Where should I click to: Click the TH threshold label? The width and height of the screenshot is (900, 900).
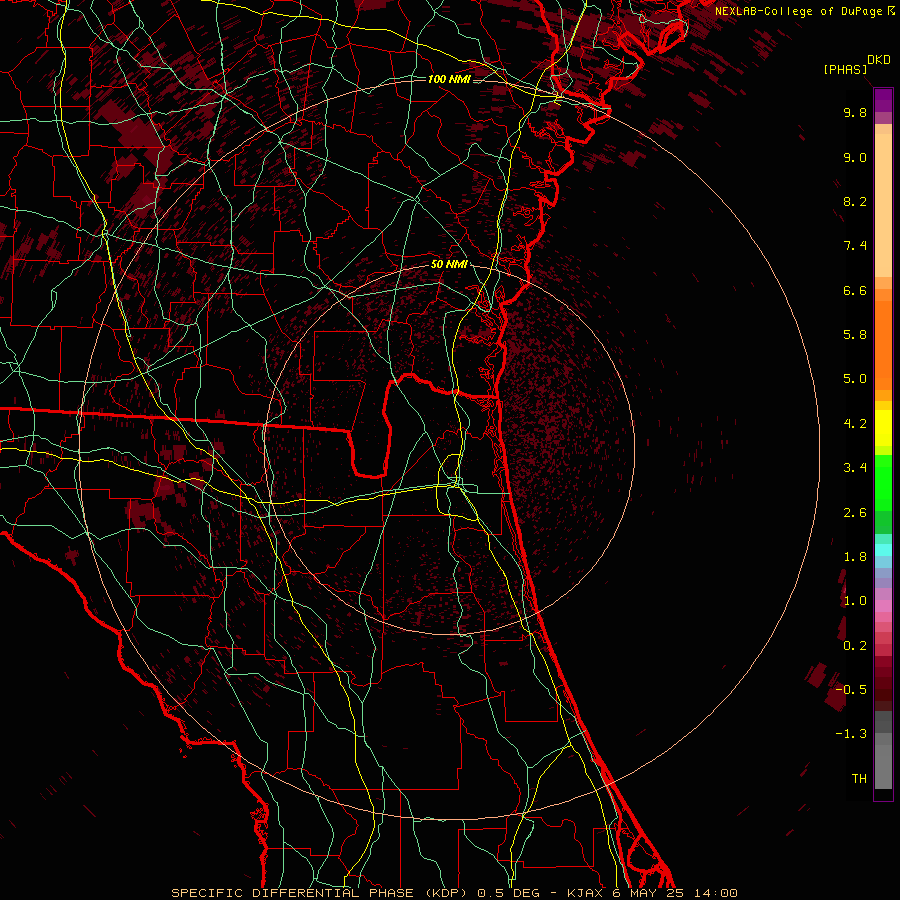[859, 779]
